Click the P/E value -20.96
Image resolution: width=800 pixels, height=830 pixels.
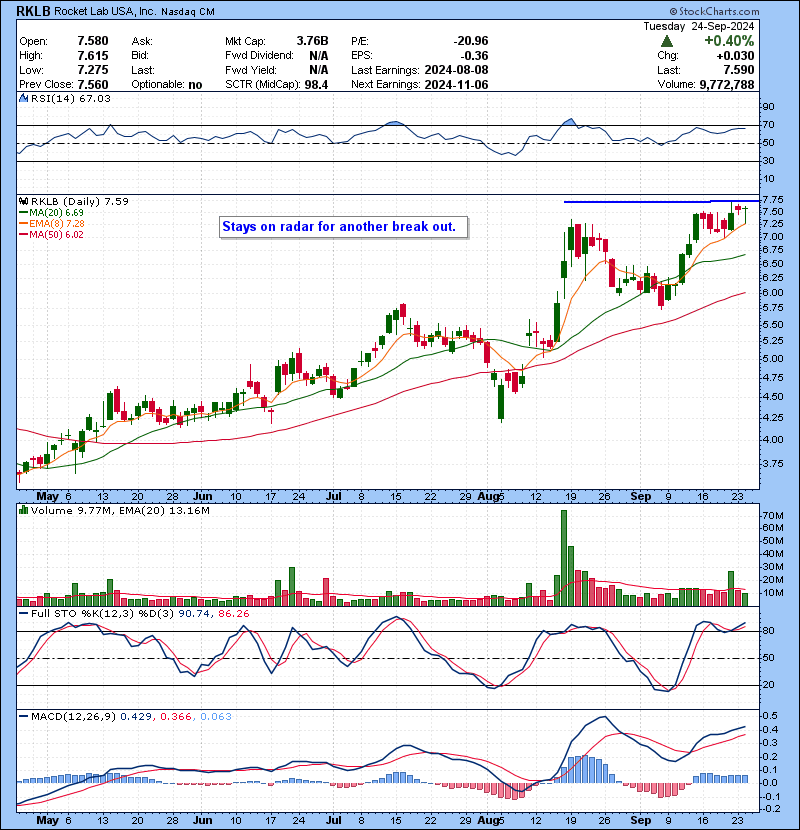click(x=471, y=41)
